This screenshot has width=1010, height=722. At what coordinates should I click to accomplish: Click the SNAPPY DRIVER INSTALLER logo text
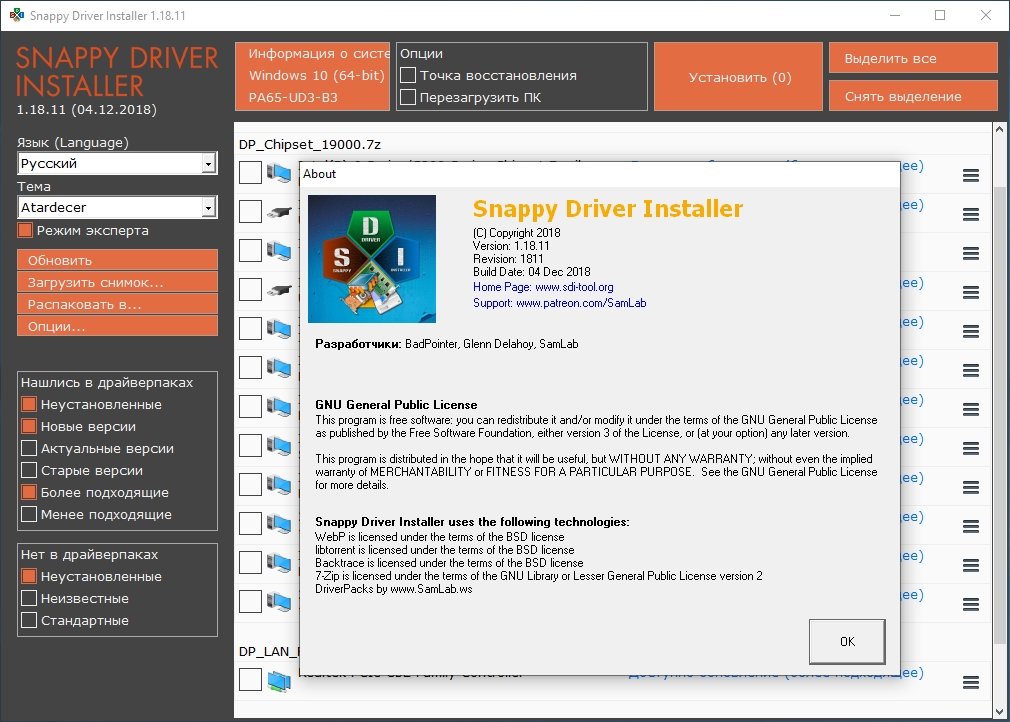click(x=117, y=71)
